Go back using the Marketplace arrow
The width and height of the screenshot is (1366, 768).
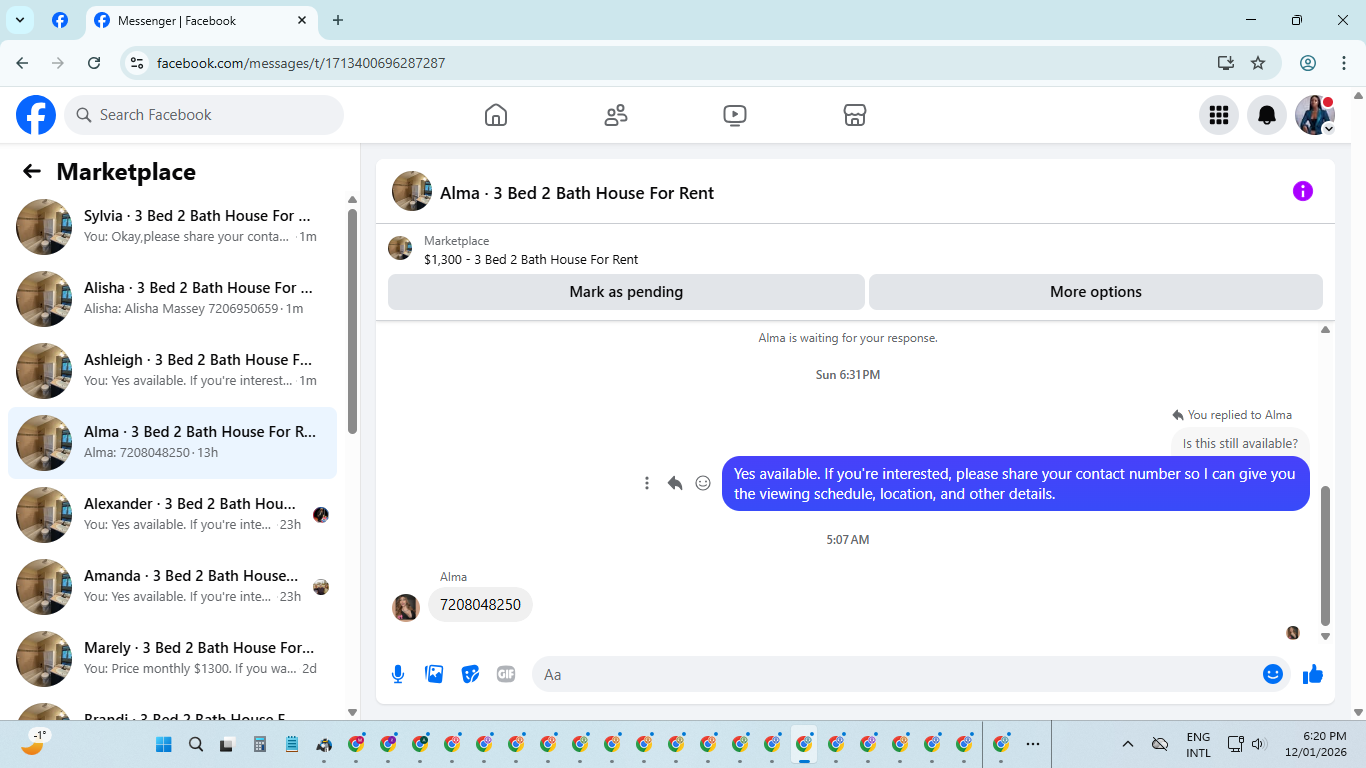coord(32,171)
